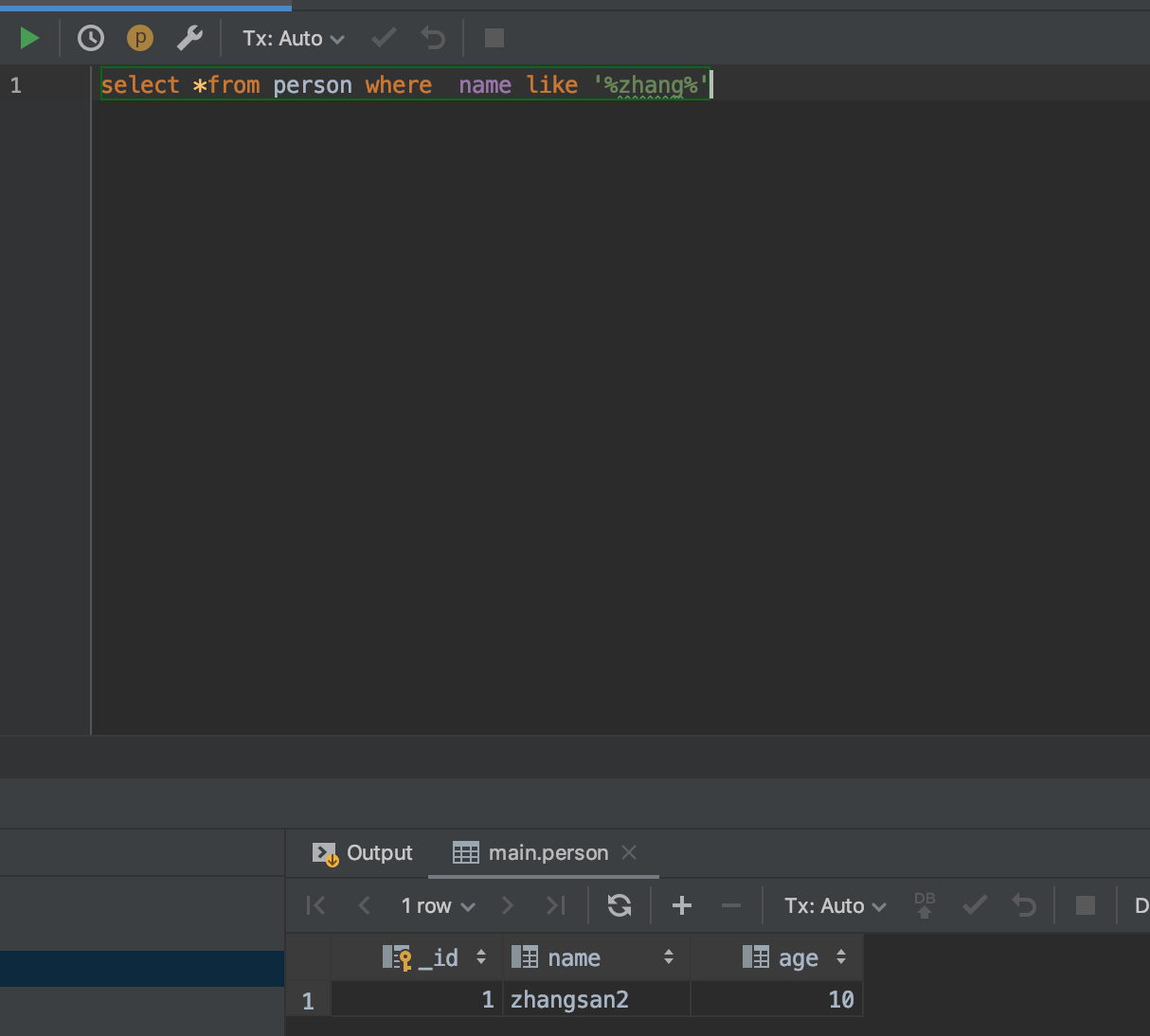Rollback transaction arrow in editor toolbar
Image resolution: width=1150 pixels, height=1036 pixels.
(x=433, y=38)
